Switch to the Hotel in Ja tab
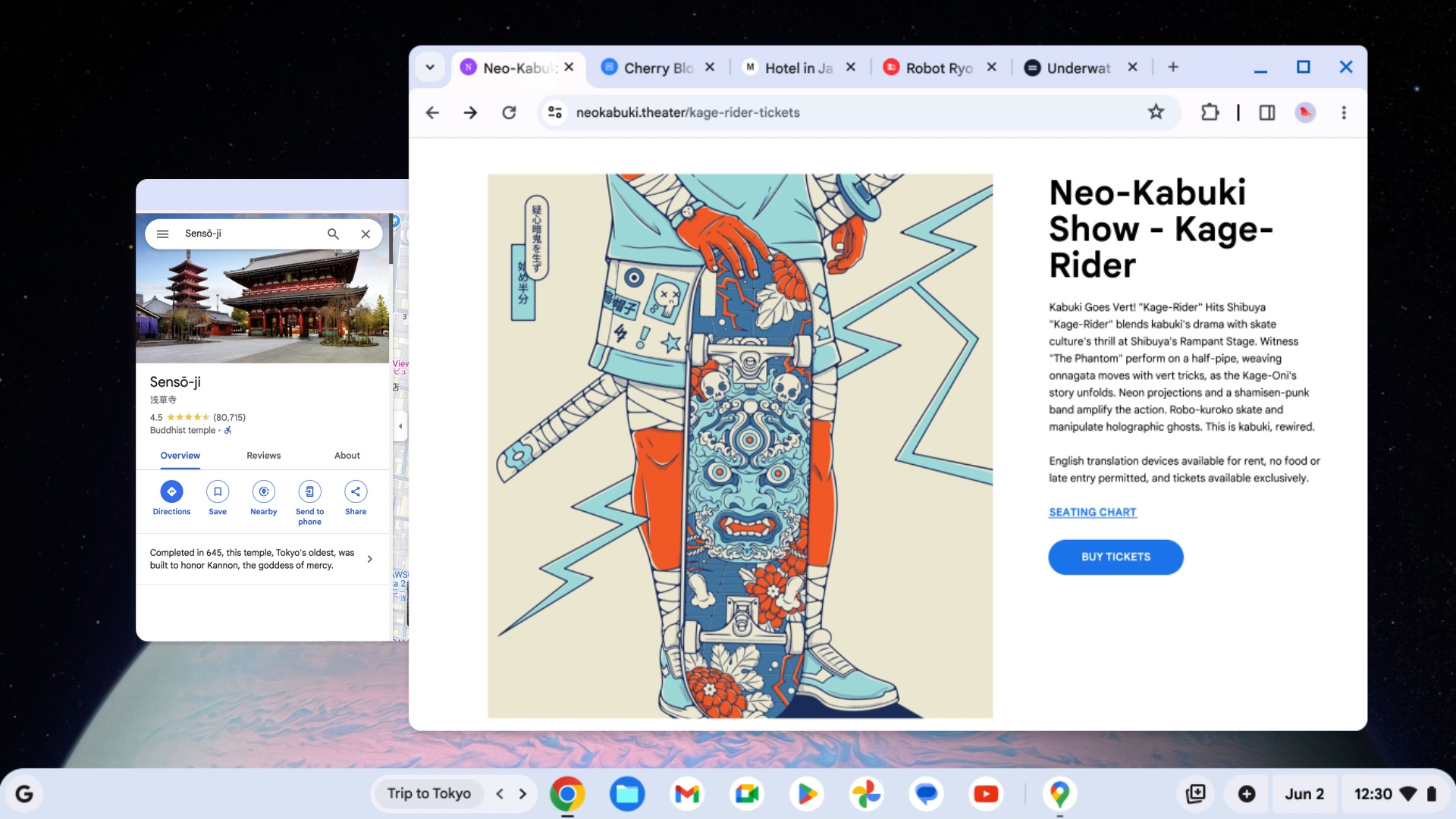Image resolution: width=1456 pixels, height=819 pixels. [x=799, y=67]
